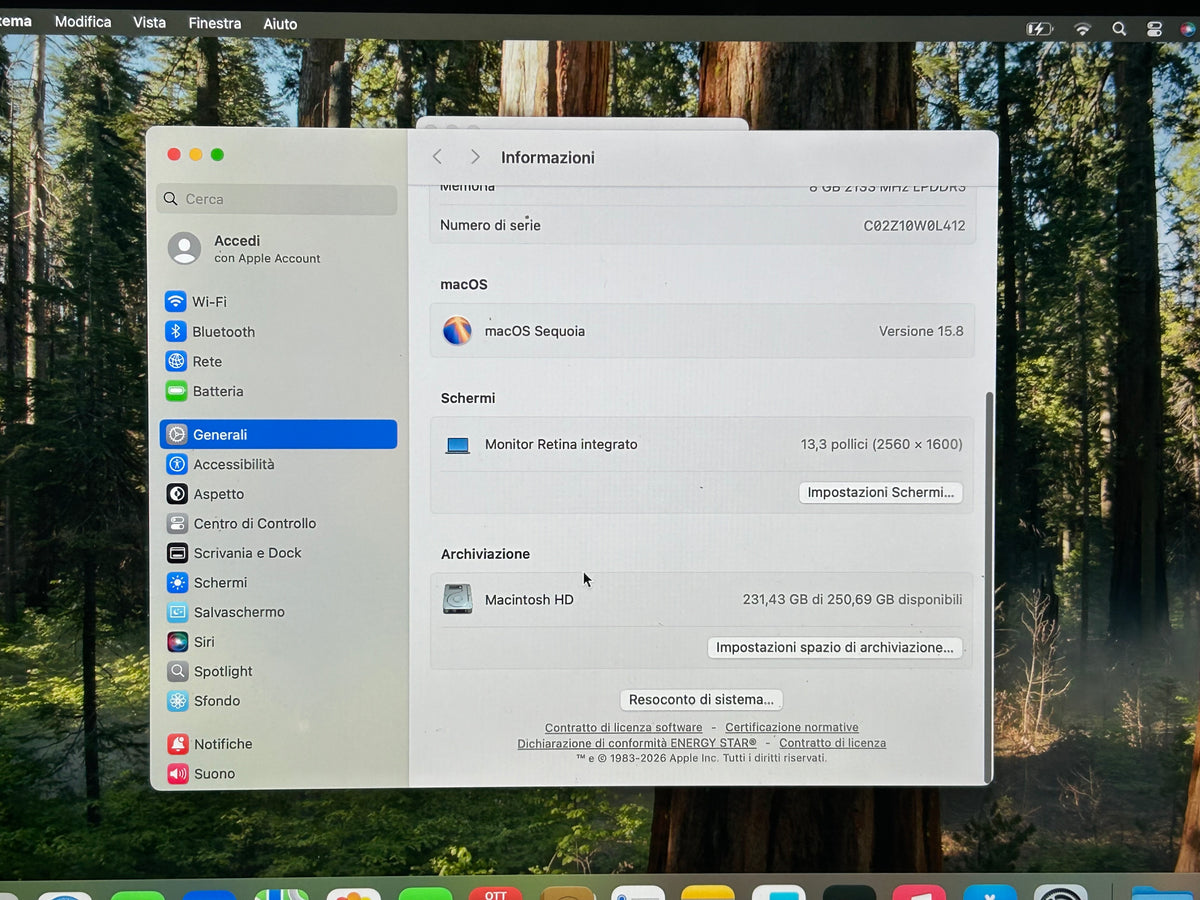The image size is (1200, 900).
Task: Go forward with the right chevron
Action: [475, 157]
